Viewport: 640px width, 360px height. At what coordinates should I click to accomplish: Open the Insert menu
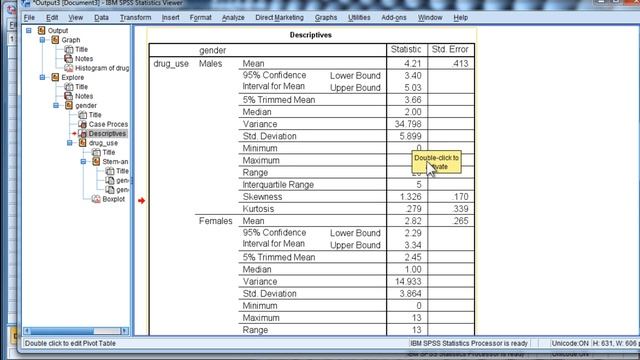pyautogui.click(x=171, y=18)
